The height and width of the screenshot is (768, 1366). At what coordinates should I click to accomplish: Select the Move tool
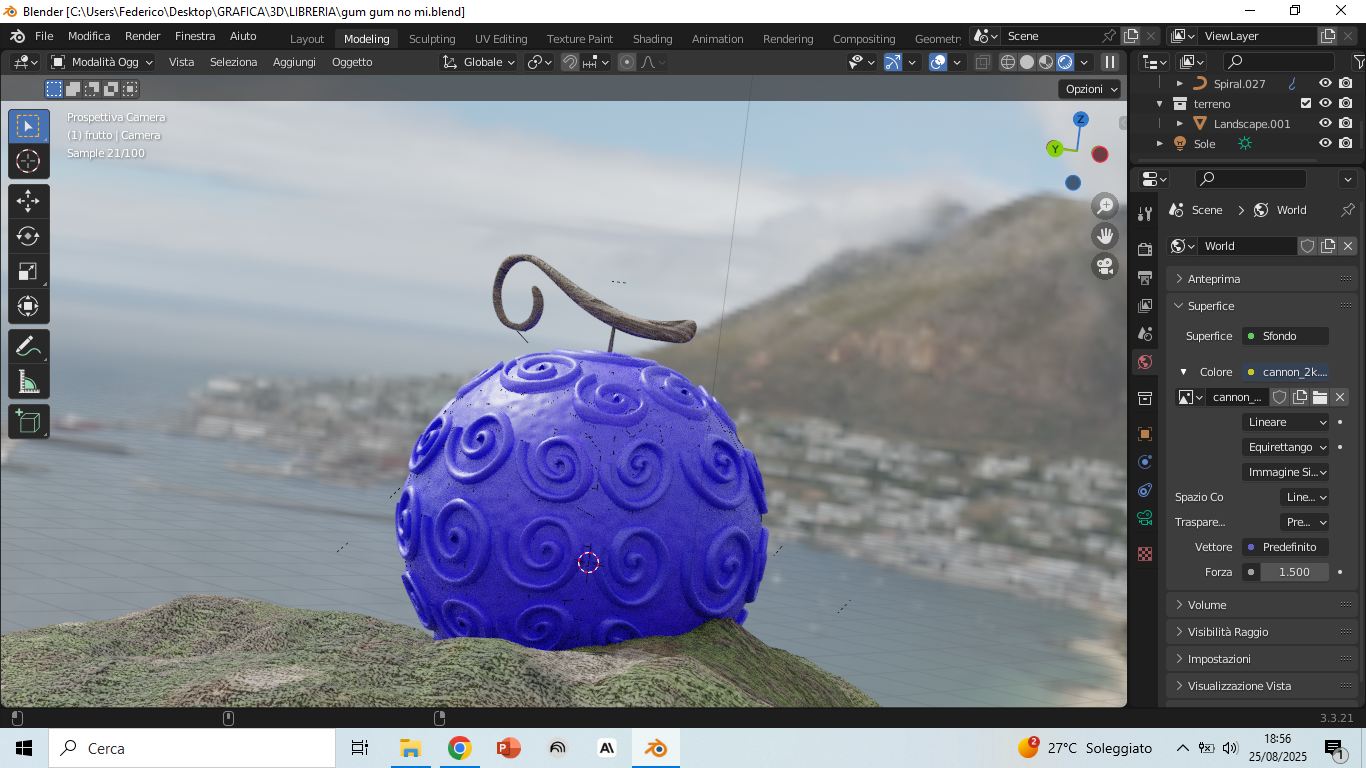pyautogui.click(x=29, y=201)
